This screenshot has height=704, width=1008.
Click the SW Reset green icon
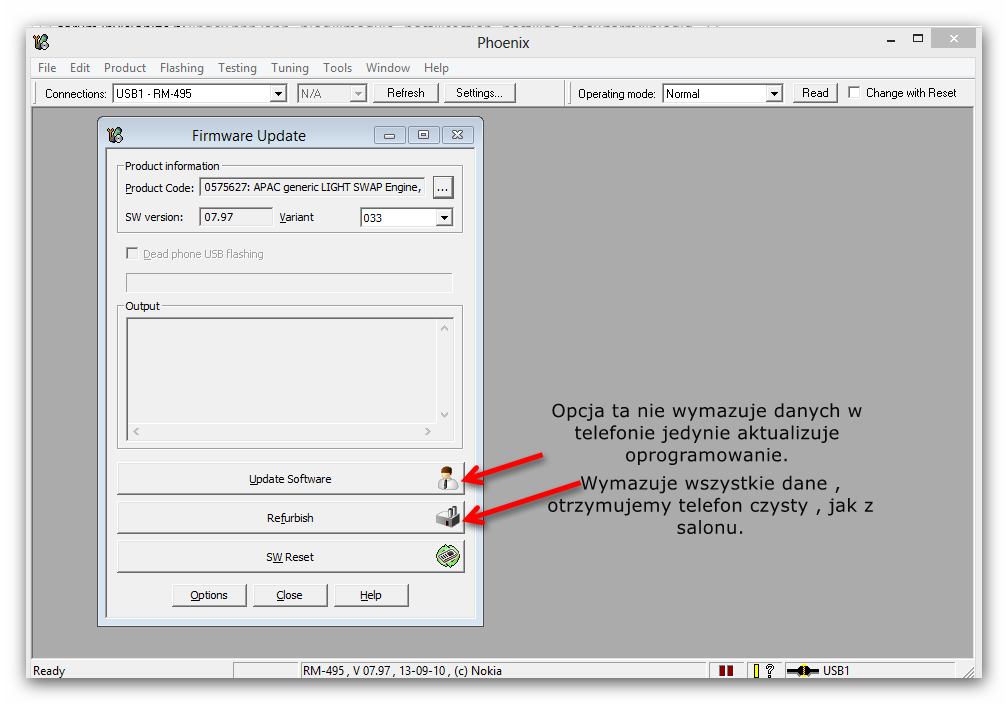point(449,557)
